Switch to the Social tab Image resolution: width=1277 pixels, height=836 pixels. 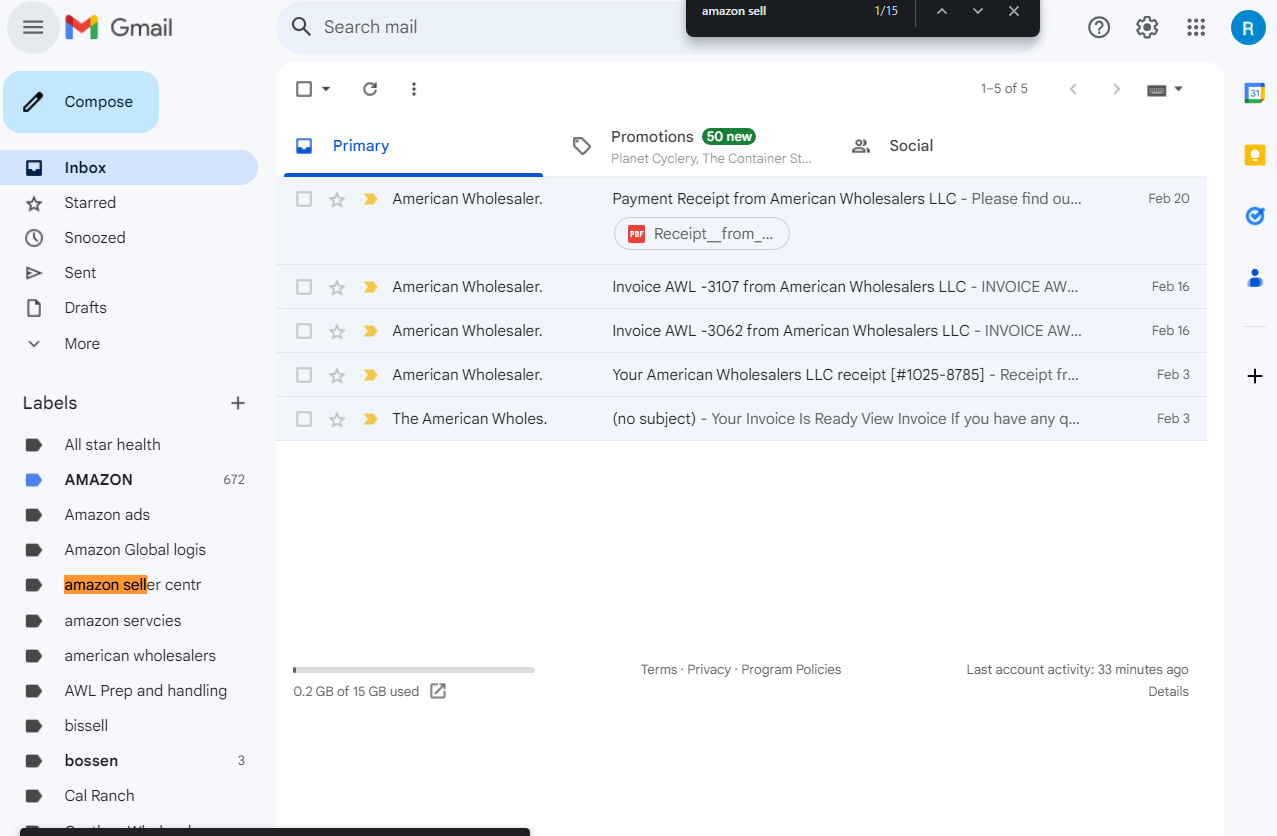point(970,146)
